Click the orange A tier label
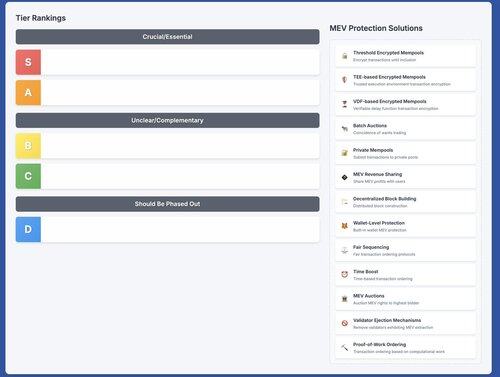 point(28,92)
